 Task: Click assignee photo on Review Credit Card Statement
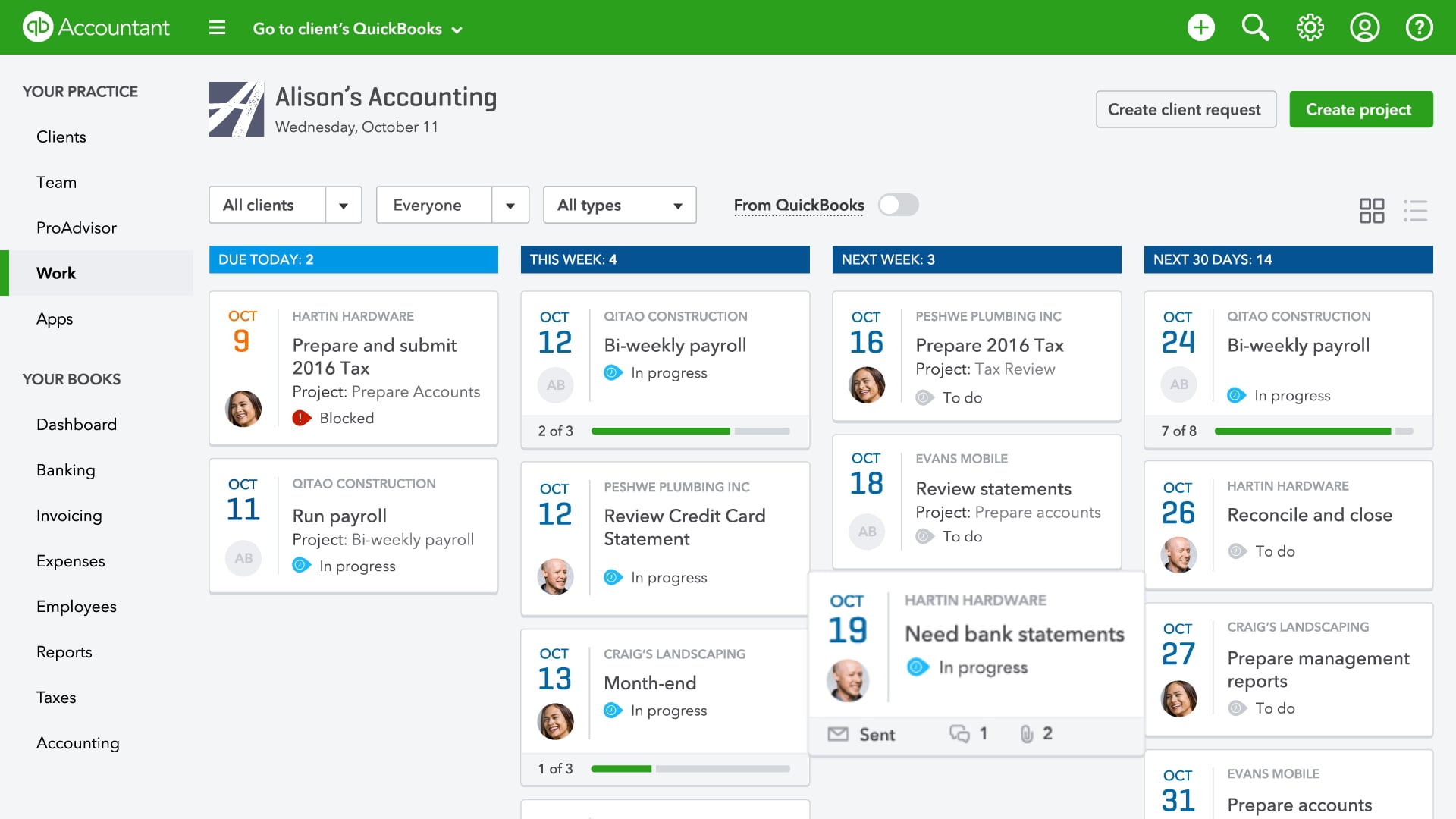click(x=555, y=577)
